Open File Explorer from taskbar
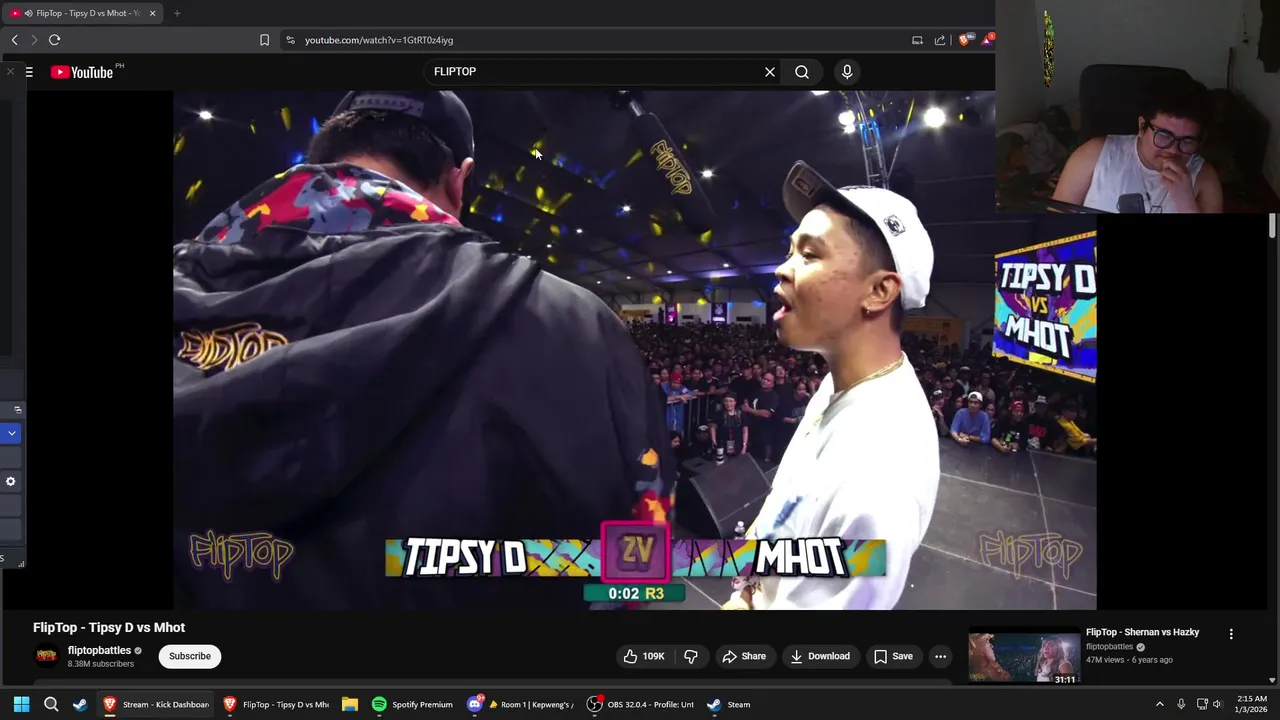1280x720 pixels. (349, 704)
